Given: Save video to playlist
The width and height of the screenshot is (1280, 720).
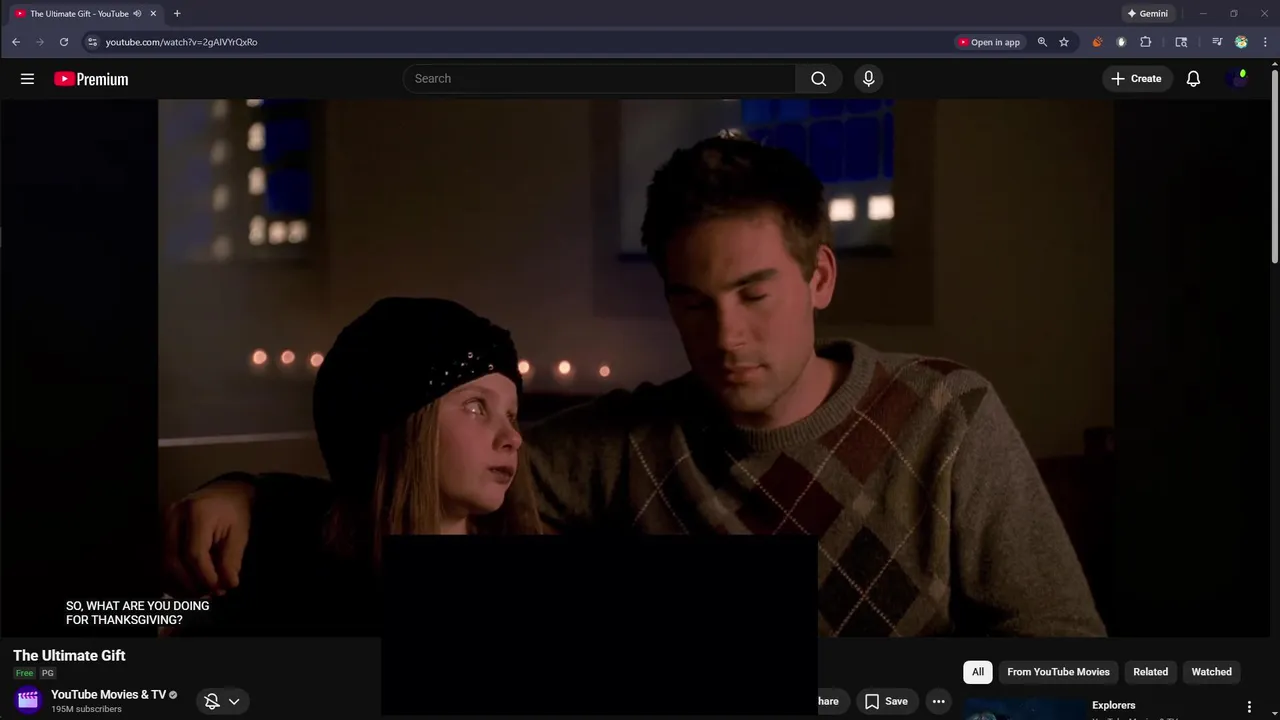Looking at the screenshot, I should click(x=886, y=701).
